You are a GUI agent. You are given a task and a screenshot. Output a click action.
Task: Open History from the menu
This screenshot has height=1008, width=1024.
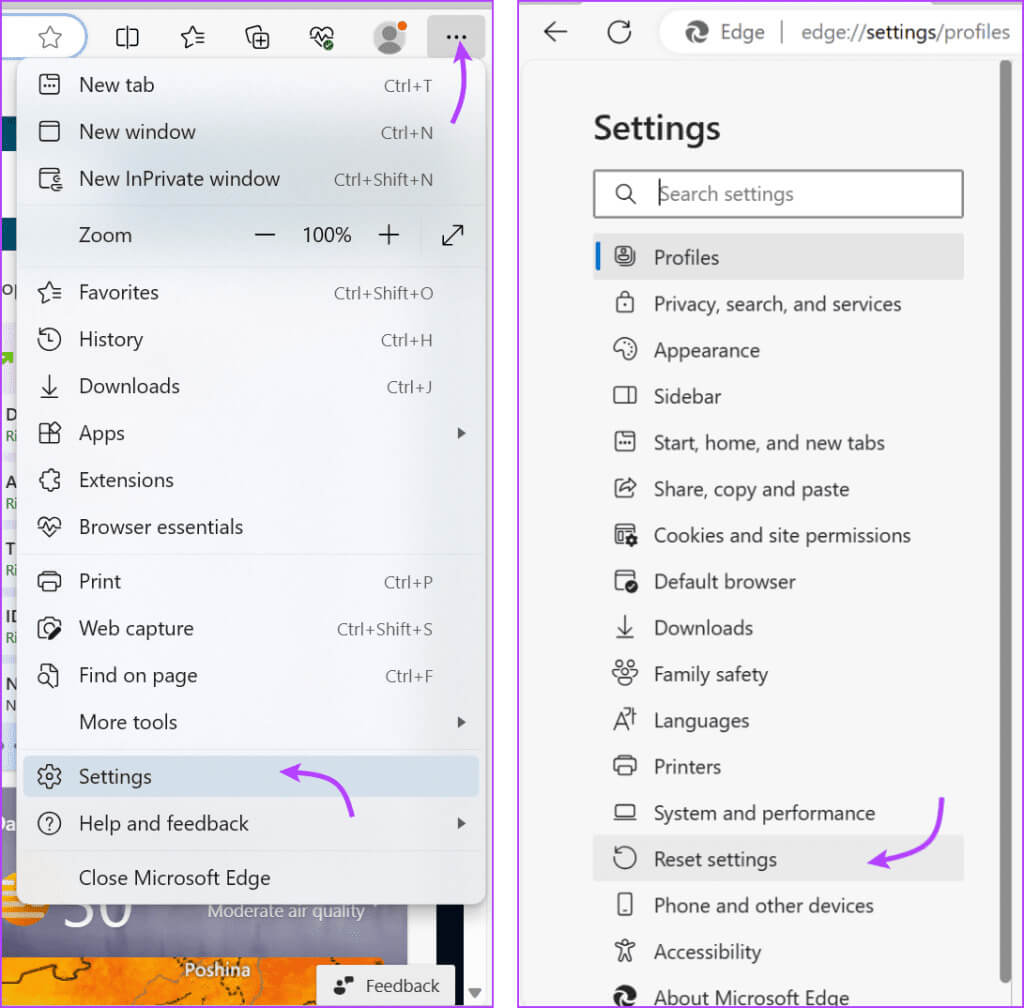[251, 339]
